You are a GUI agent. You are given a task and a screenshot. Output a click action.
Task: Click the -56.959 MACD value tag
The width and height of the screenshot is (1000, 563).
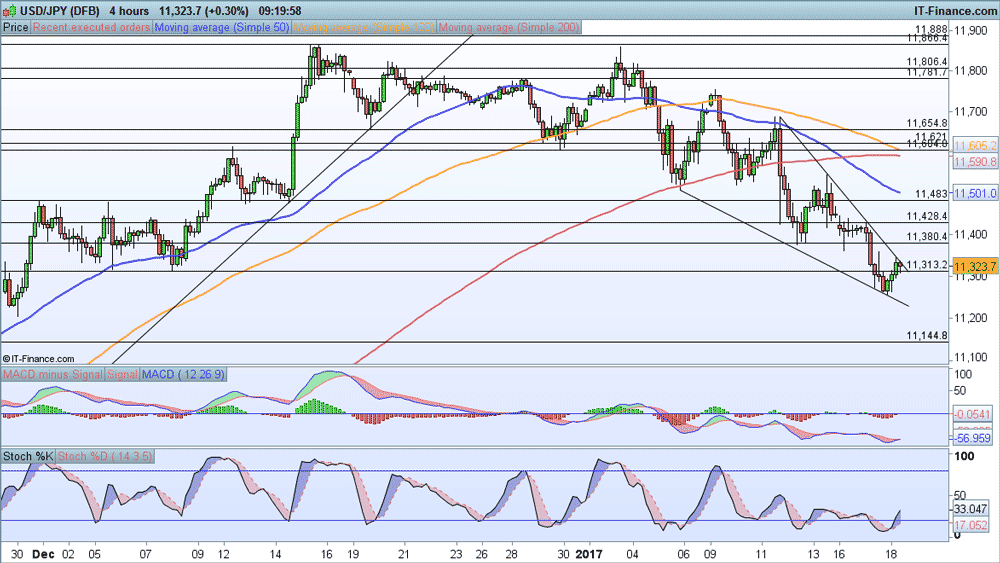point(974,438)
